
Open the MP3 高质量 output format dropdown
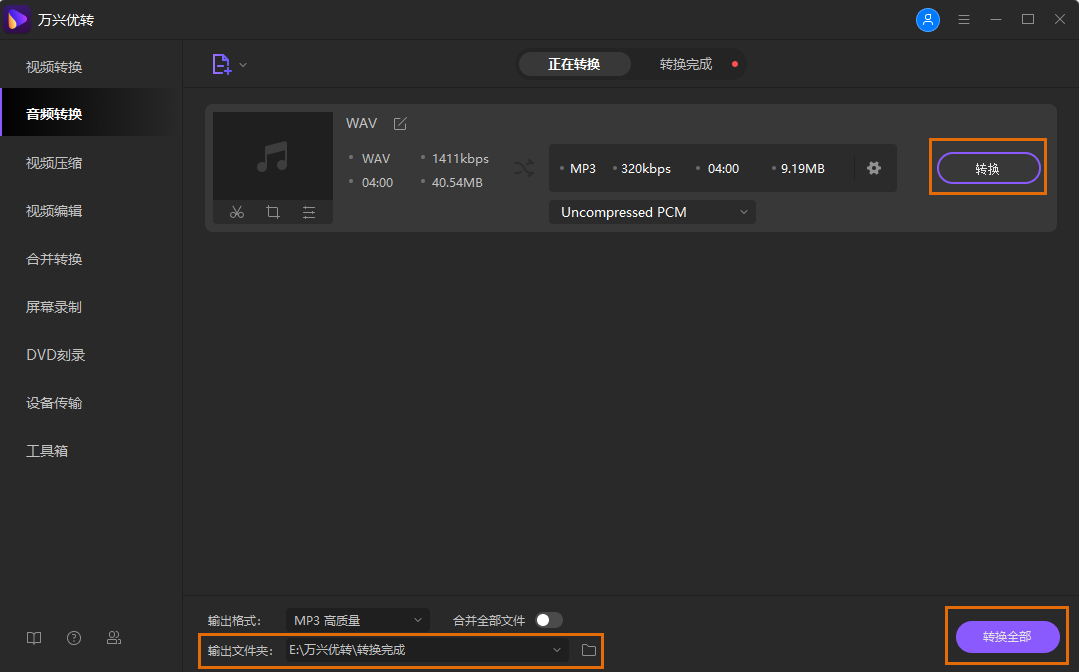pyautogui.click(x=358, y=620)
